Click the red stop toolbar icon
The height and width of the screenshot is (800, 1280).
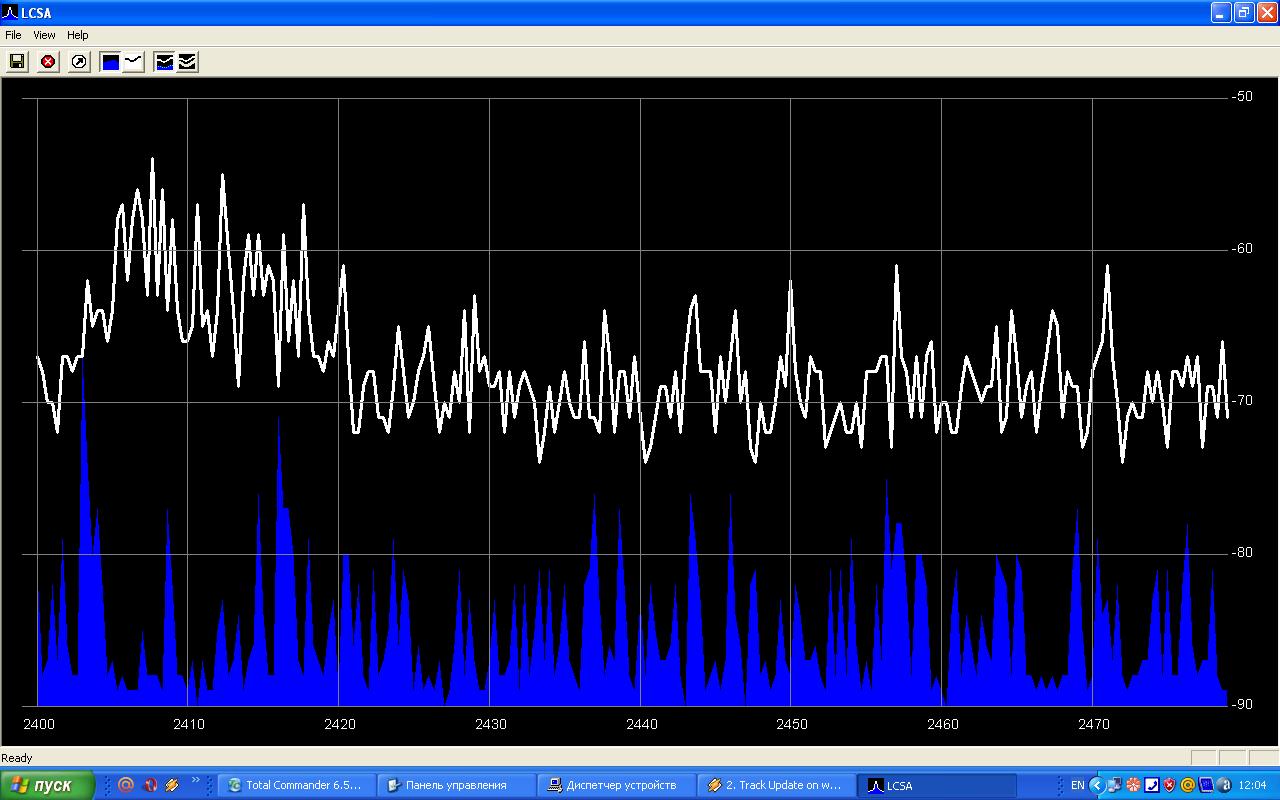coord(48,62)
